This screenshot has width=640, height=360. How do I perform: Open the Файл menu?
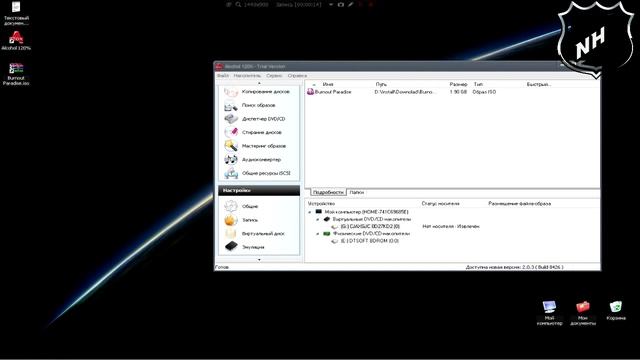coord(223,76)
